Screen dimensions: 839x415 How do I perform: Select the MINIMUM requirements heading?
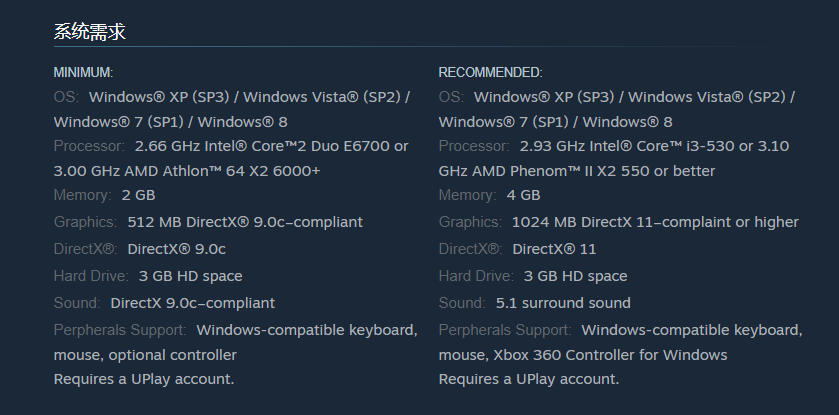coord(83,72)
